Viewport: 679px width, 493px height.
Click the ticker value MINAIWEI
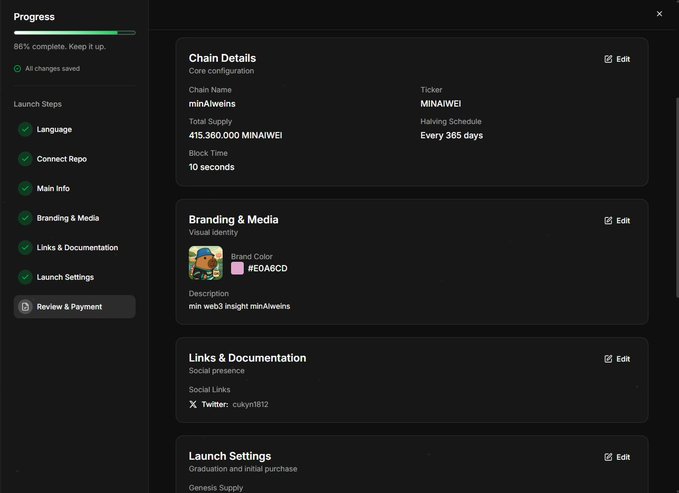pyautogui.click(x=440, y=104)
